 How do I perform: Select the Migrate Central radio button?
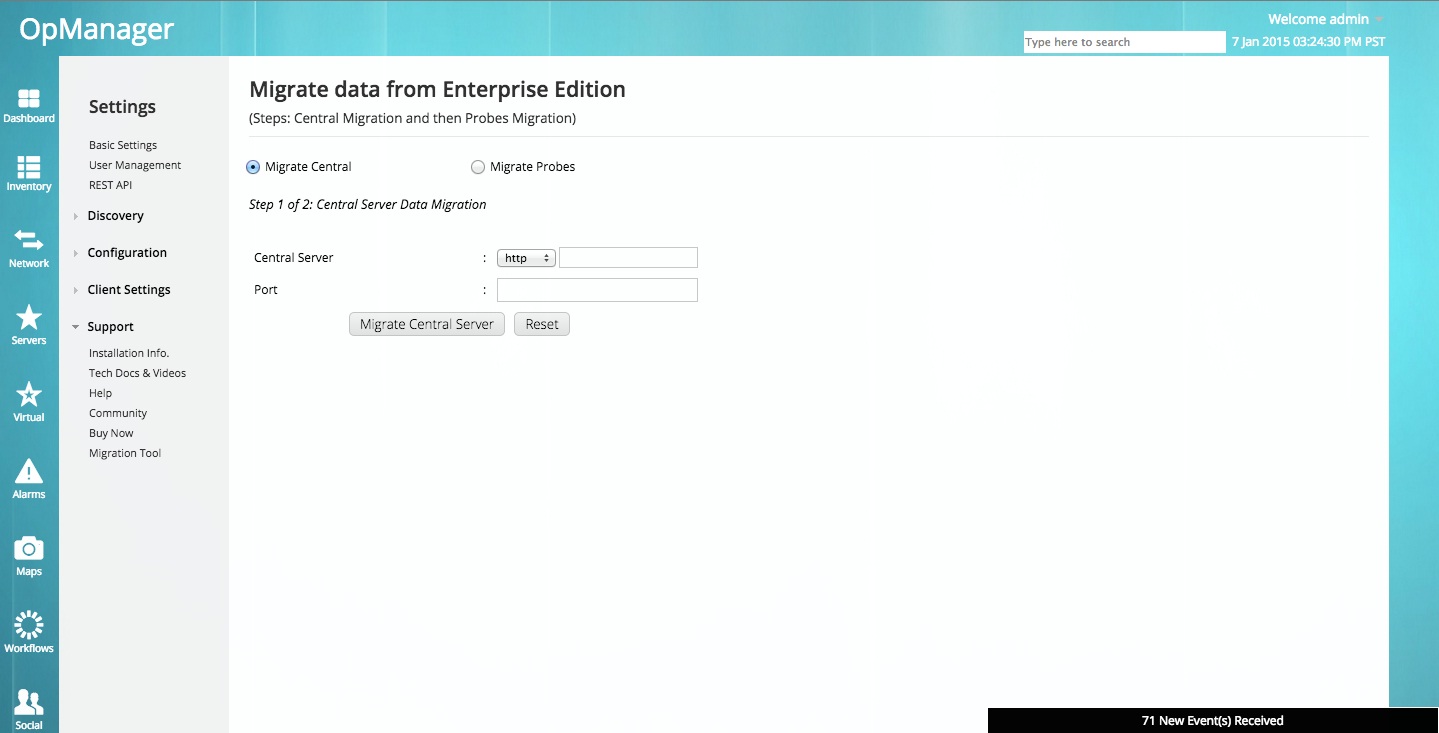coord(252,167)
